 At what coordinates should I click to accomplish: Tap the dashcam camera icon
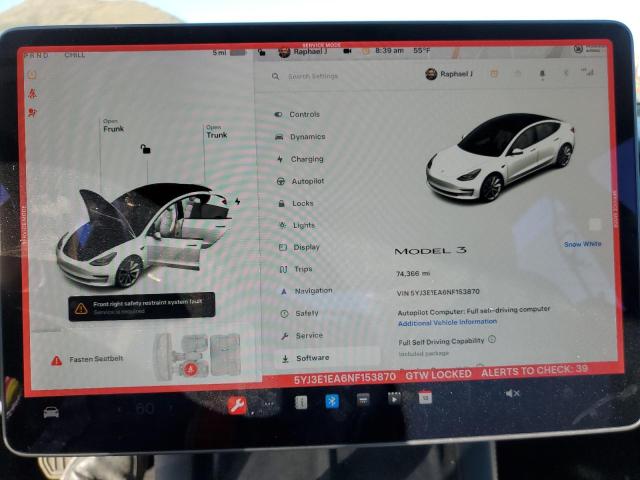[x=347, y=51]
